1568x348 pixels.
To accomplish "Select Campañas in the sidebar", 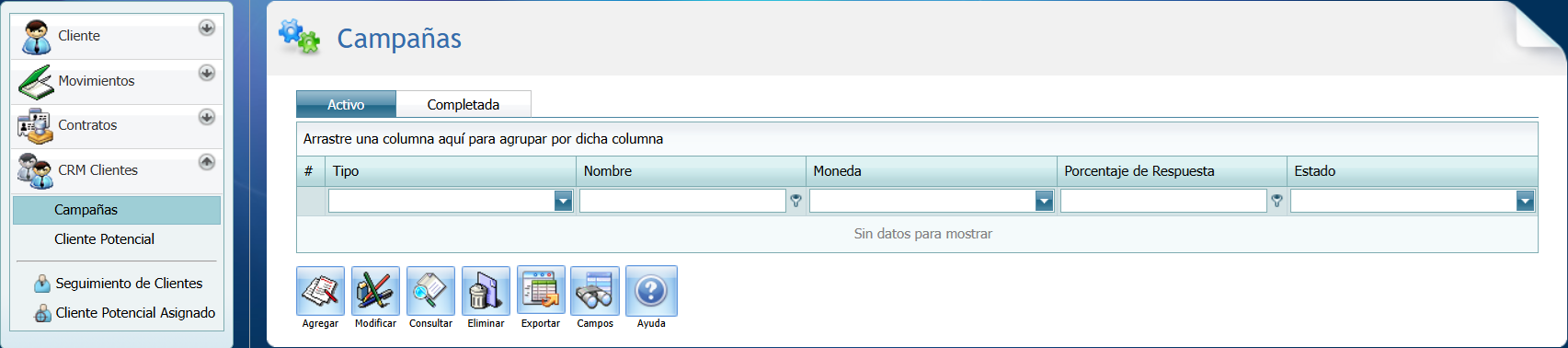I will (117, 210).
